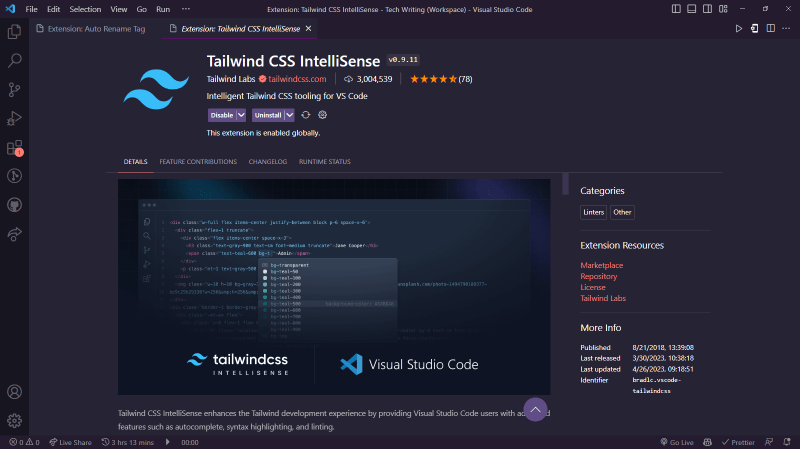Select the Linters category tag

[x=593, y=212]
